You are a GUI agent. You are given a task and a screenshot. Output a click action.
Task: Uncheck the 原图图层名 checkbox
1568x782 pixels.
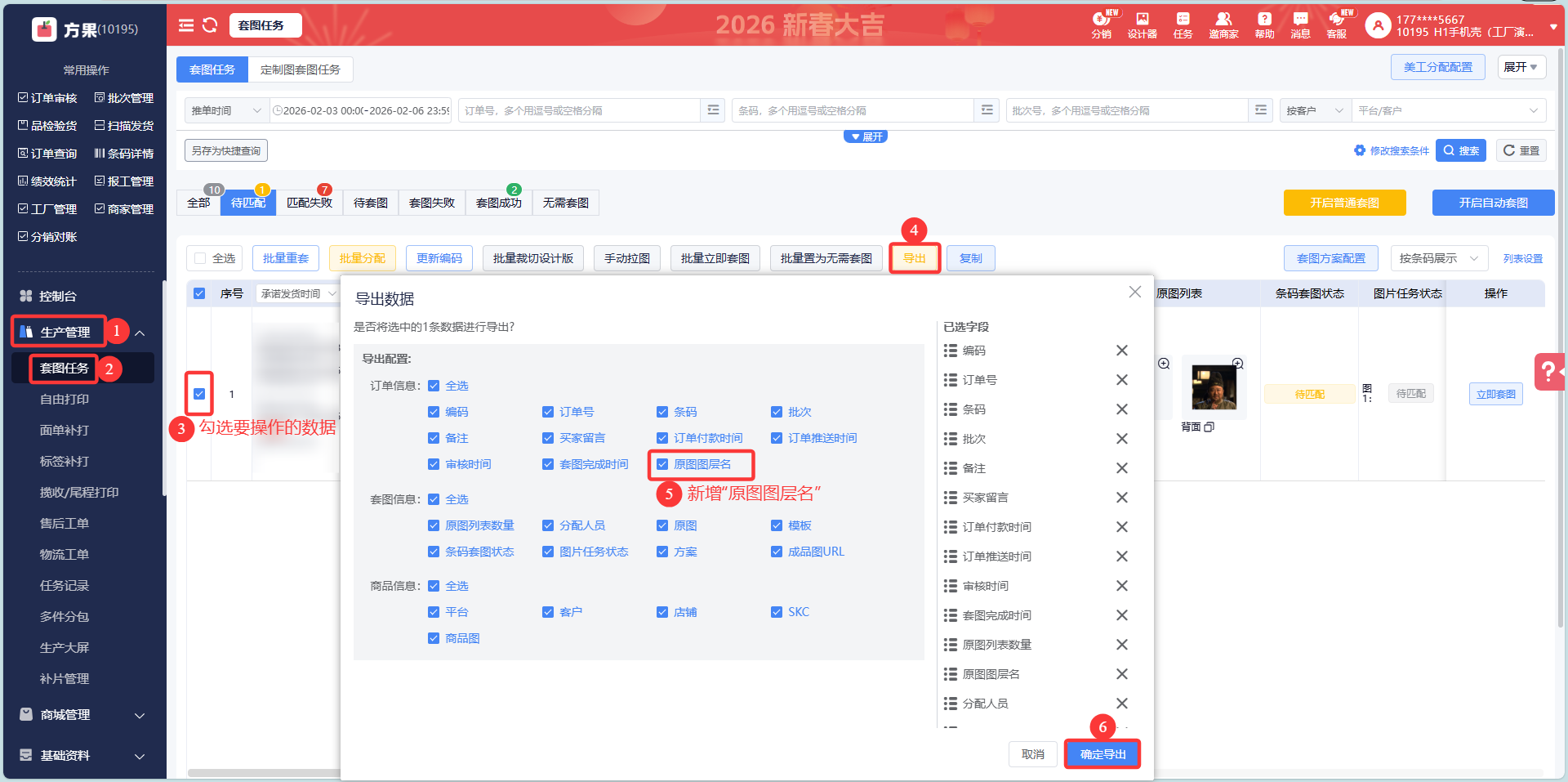662,464
